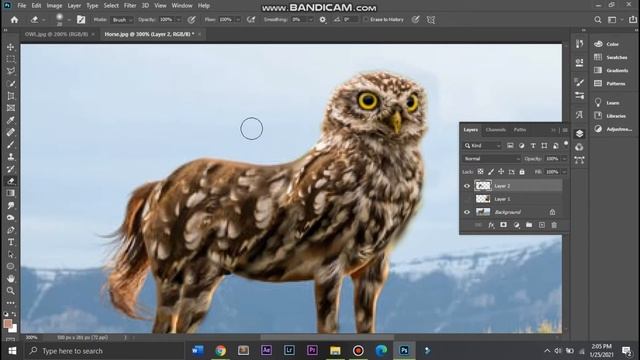Open the Image menu

click(54, 6)
